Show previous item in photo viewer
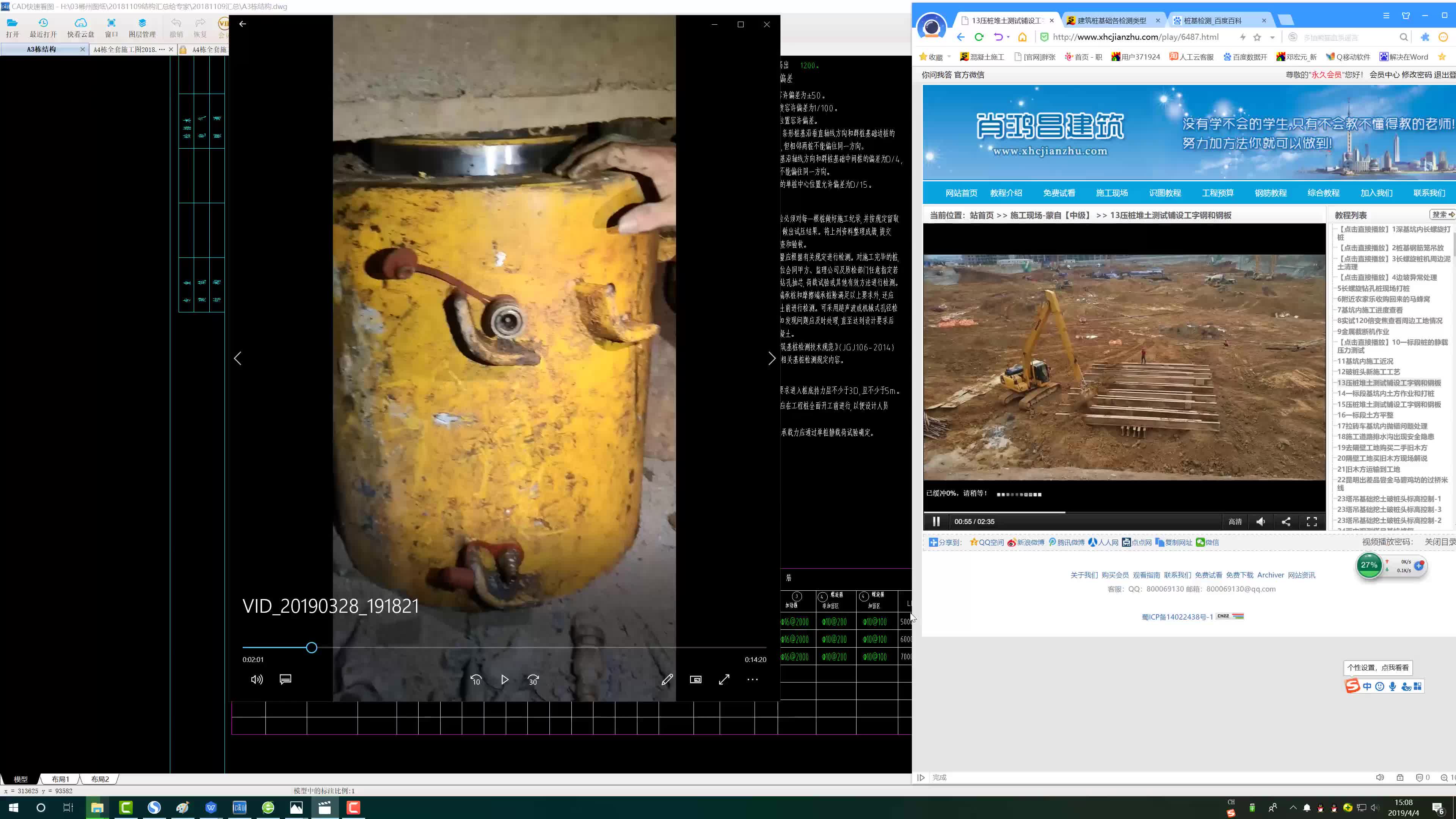 [x=237, y=358]
